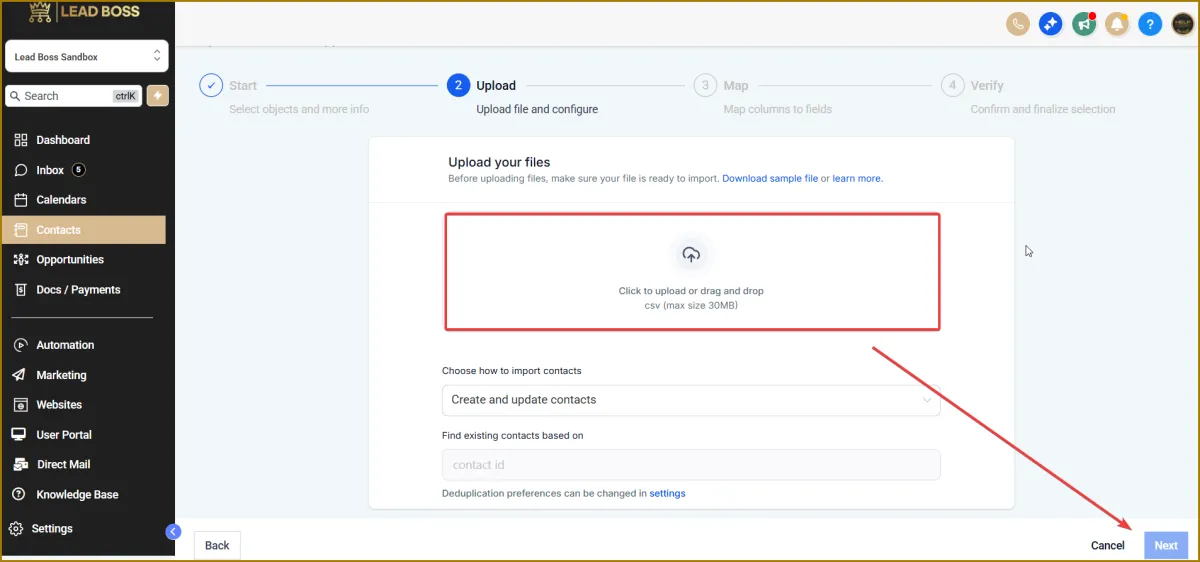Click the lightning quick actions button

pos(157,95)
